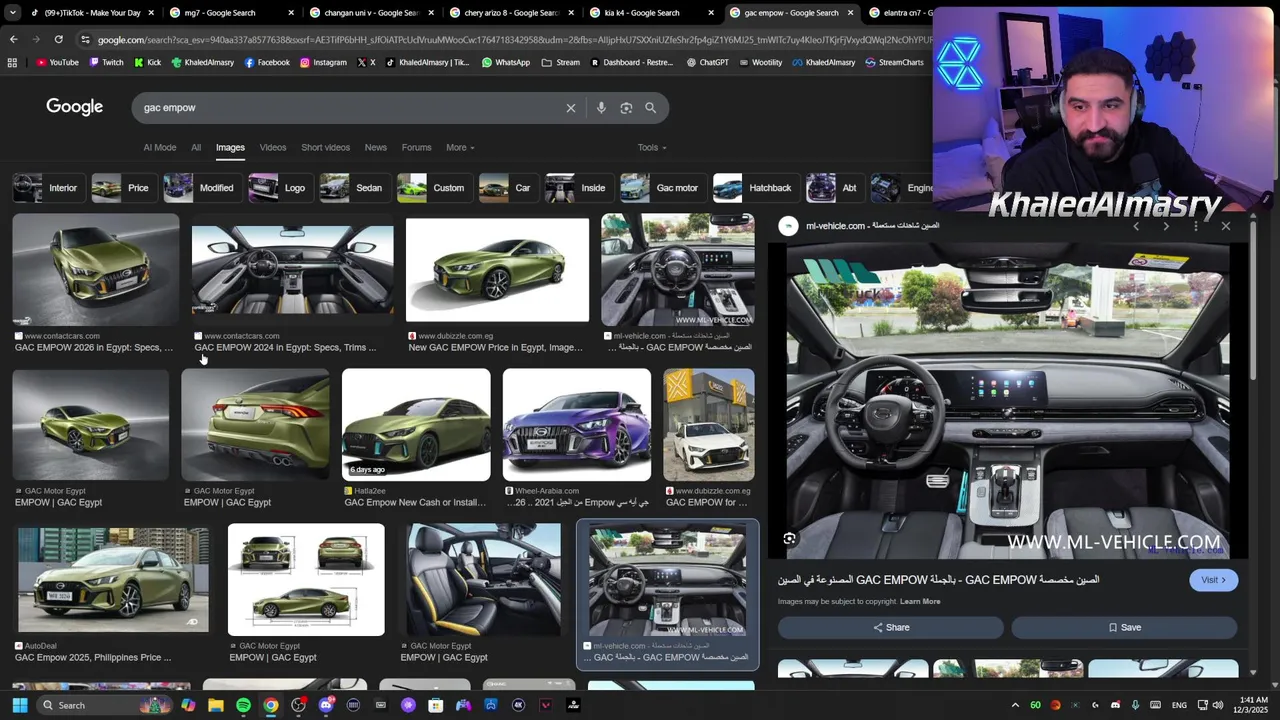Select the Short videos tab

point(325,147)
